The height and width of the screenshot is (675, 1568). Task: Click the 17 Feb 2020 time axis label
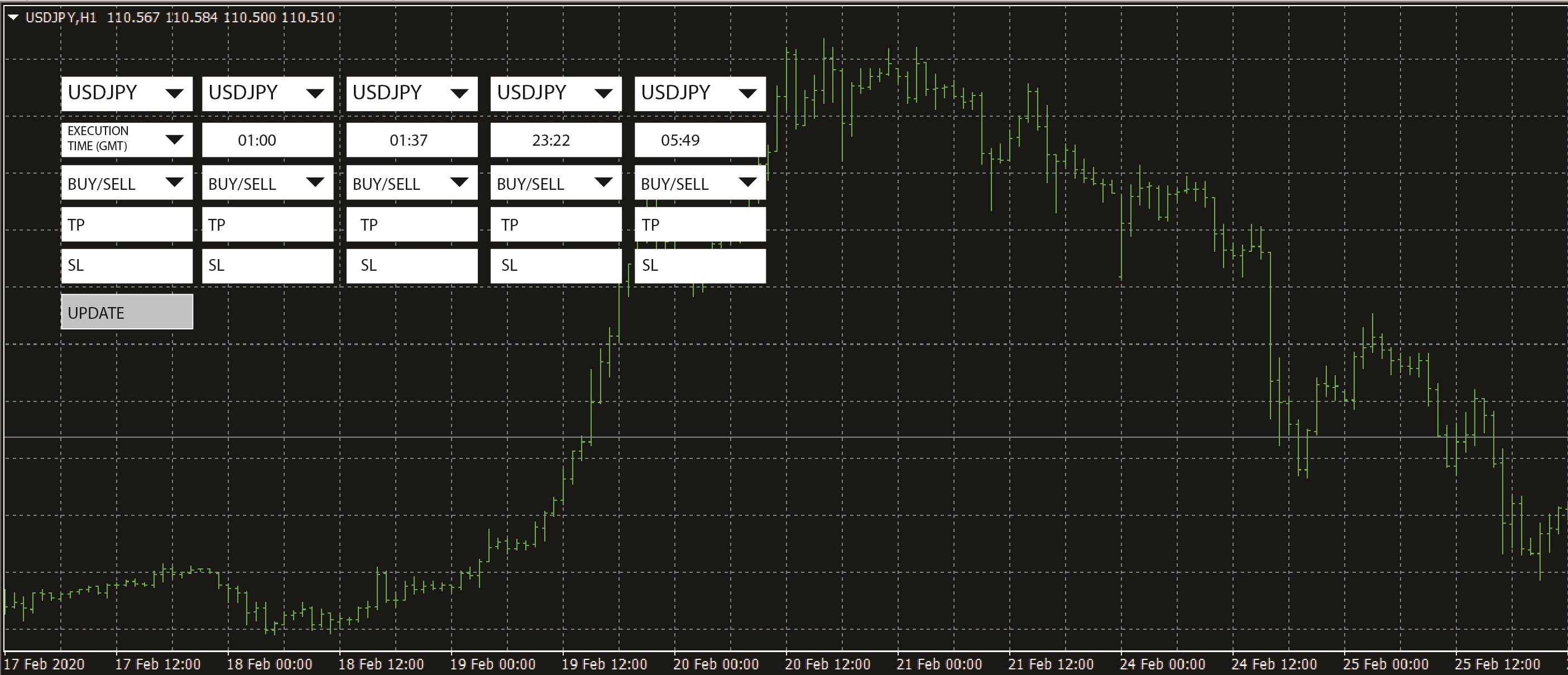[x=45, y=664]
